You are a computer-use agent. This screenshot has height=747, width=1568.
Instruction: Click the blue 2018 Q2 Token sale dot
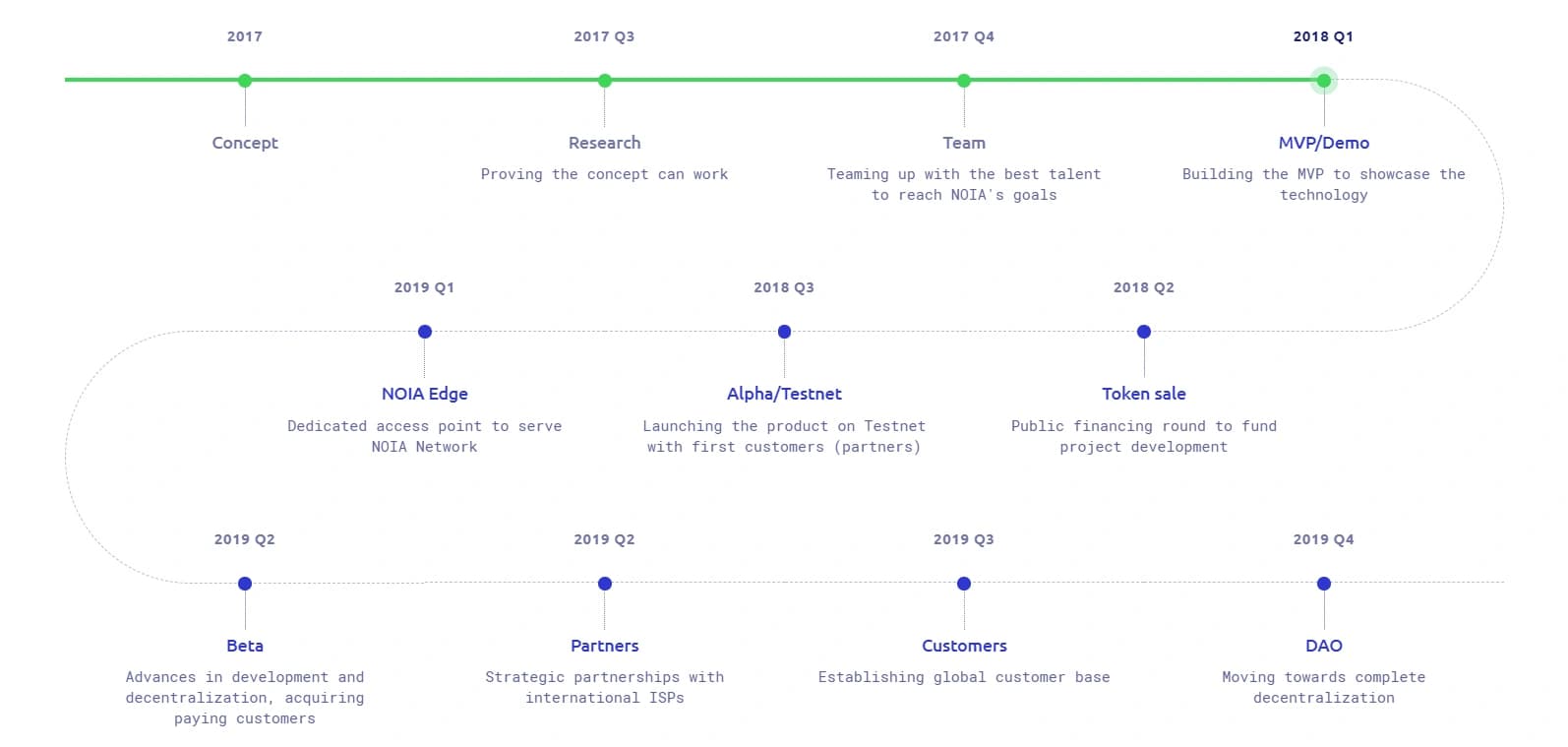(x=1144, y=332)
